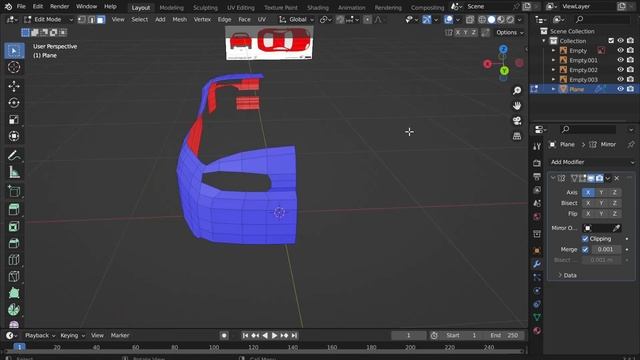Screen dimensions: 640x360
Task: Switch to the Modeling workspace tab
Action: tap(171, 7)
